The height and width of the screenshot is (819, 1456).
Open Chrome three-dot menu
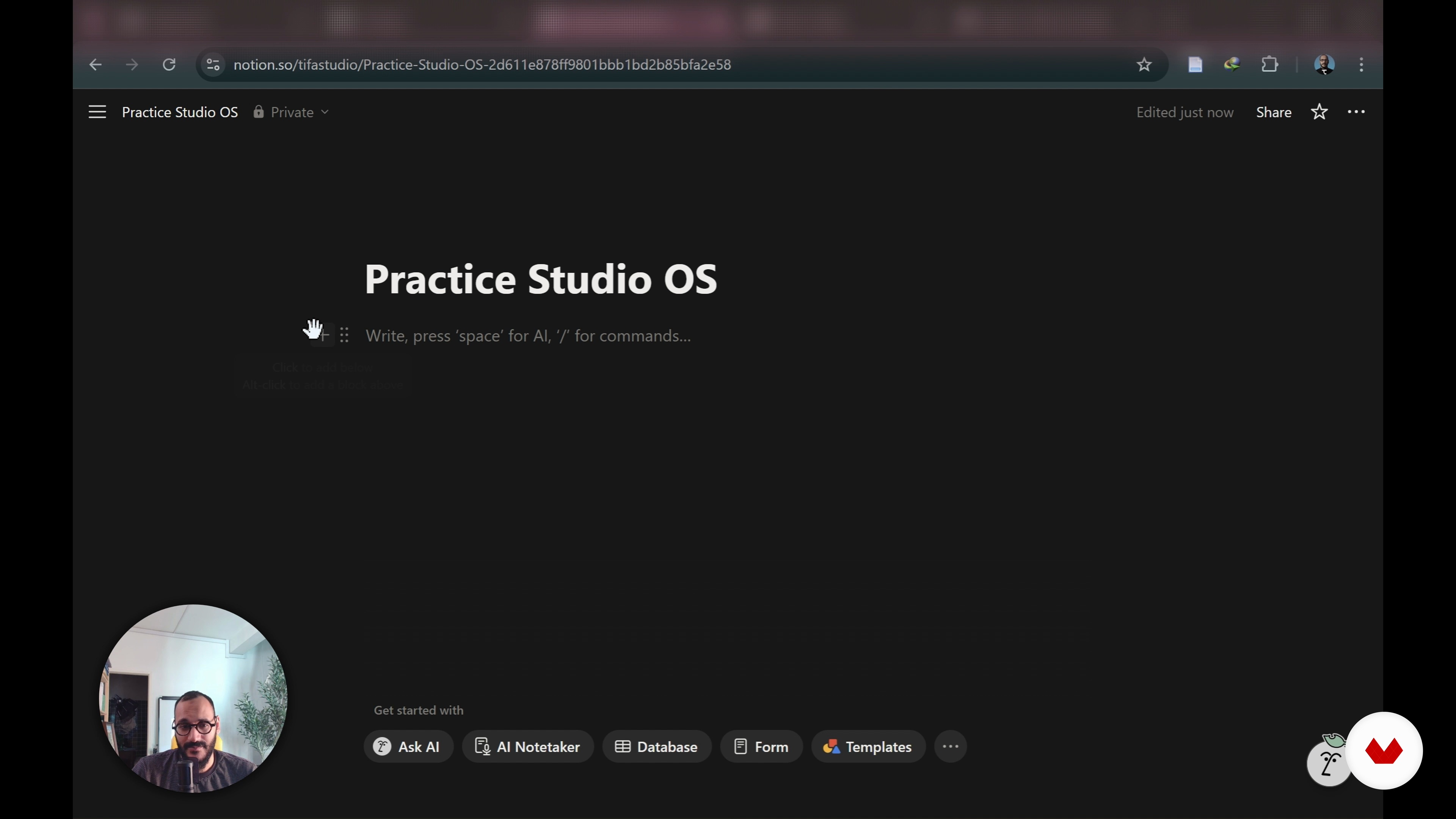1361,65
